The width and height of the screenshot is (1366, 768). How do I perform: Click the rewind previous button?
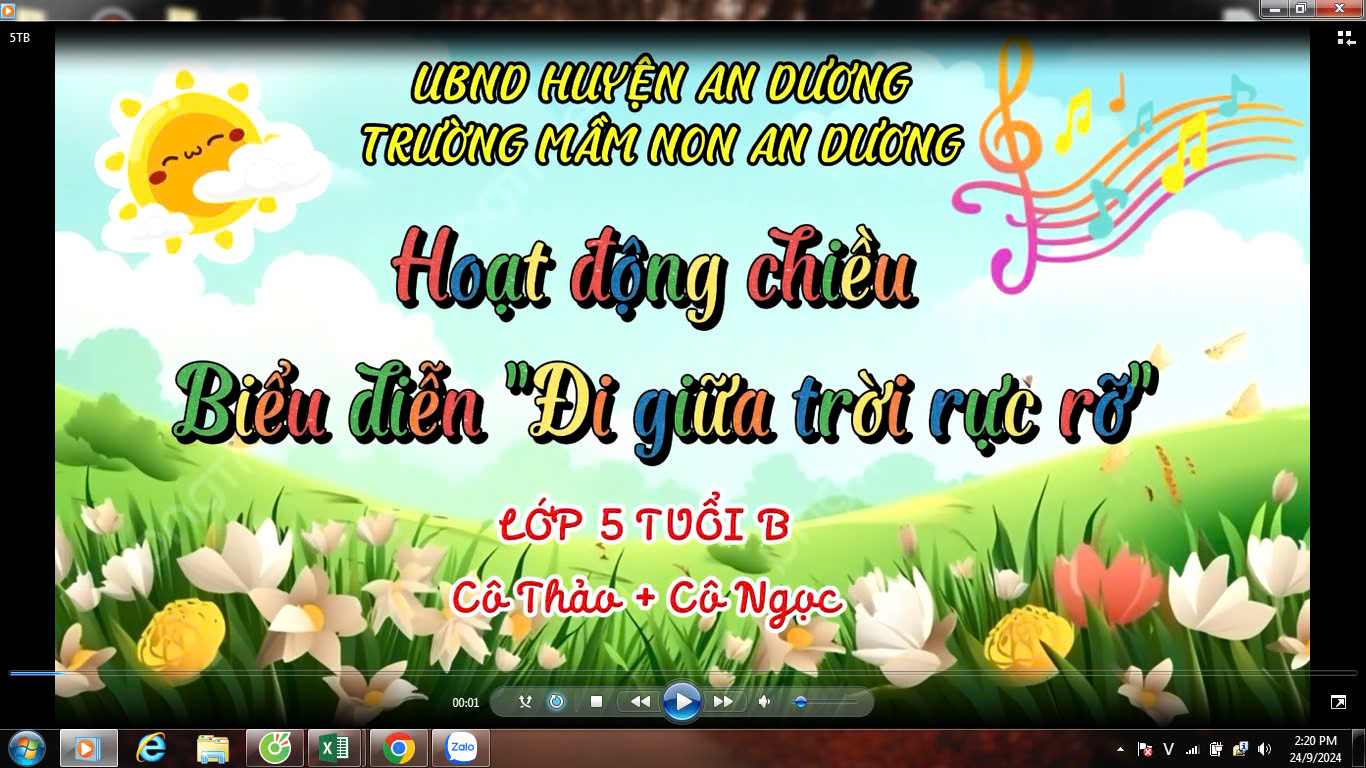pyautogui.click(x=640, y=702)
